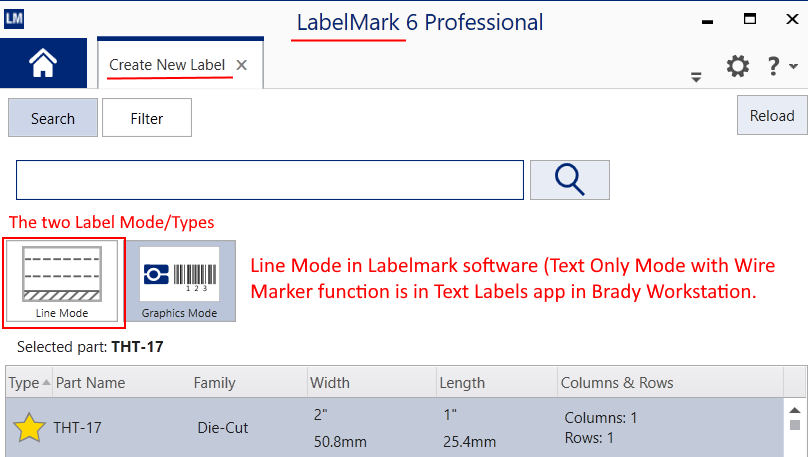Toggle the star favorite for THT-17

click(x=29, y=428)
